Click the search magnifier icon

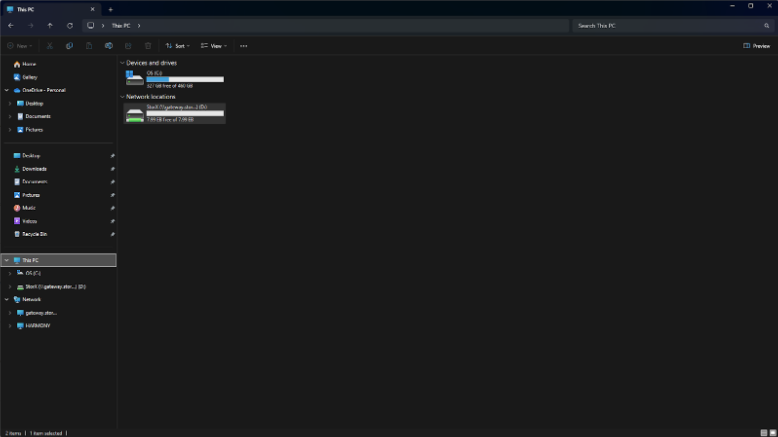coord(767,26)
